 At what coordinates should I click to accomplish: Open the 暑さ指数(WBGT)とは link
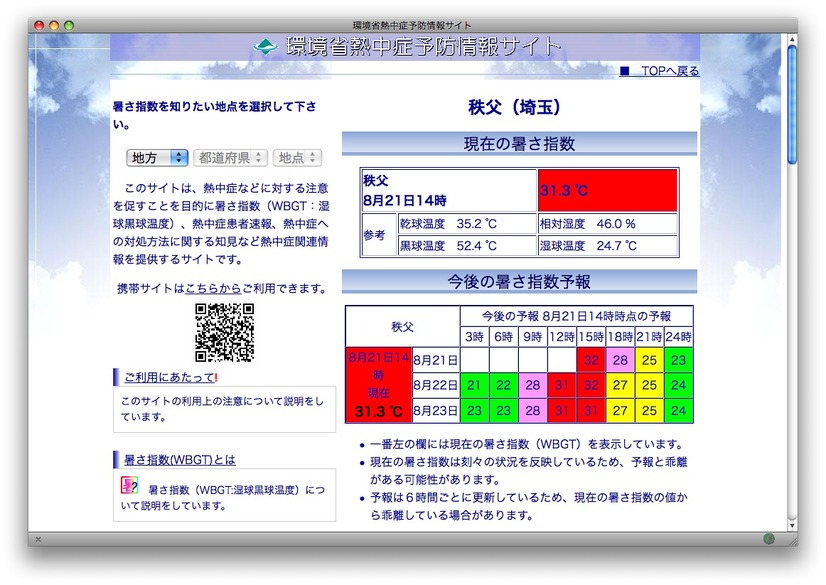180,460
